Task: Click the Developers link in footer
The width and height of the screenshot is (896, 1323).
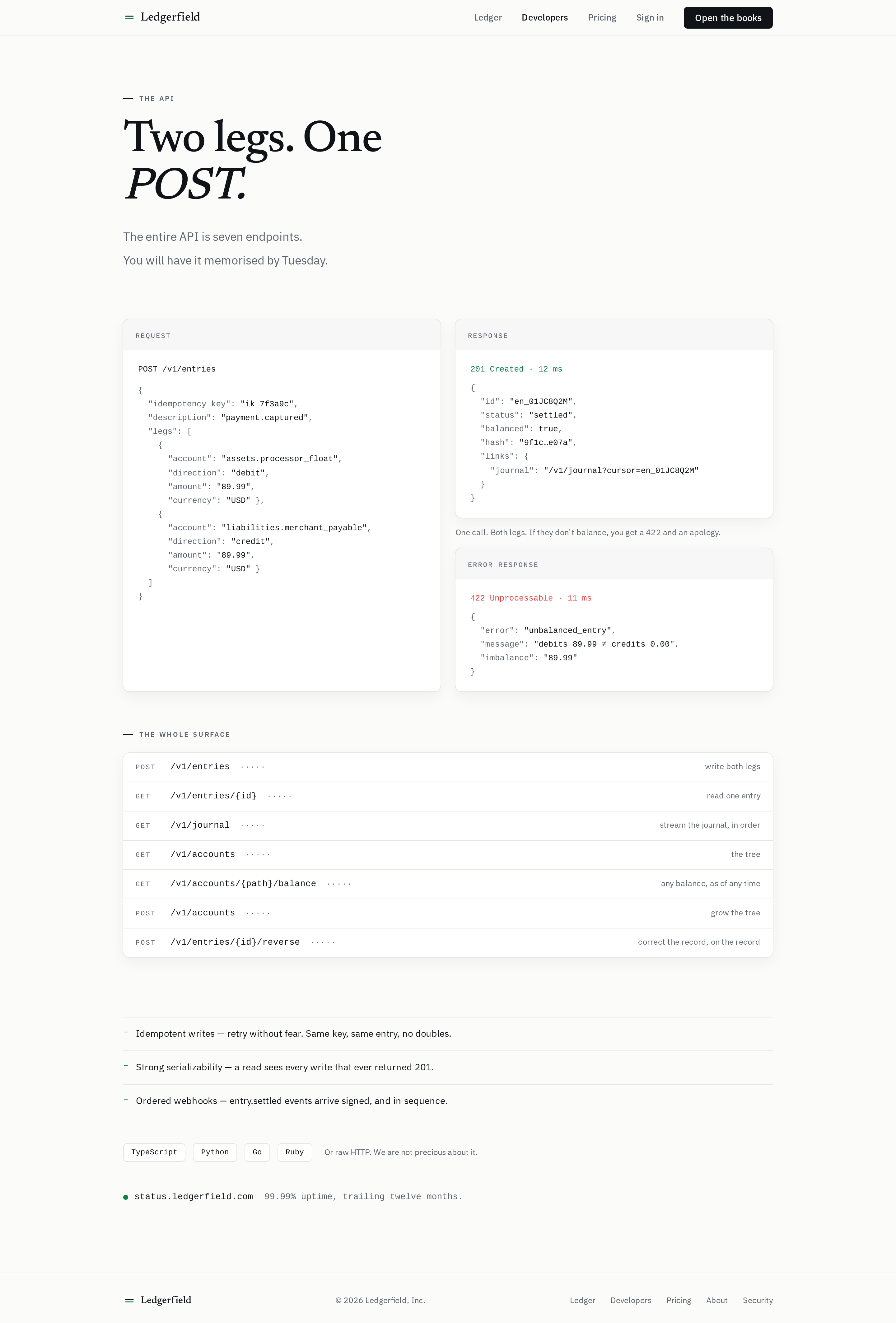Action: (x=631, y=1300)
